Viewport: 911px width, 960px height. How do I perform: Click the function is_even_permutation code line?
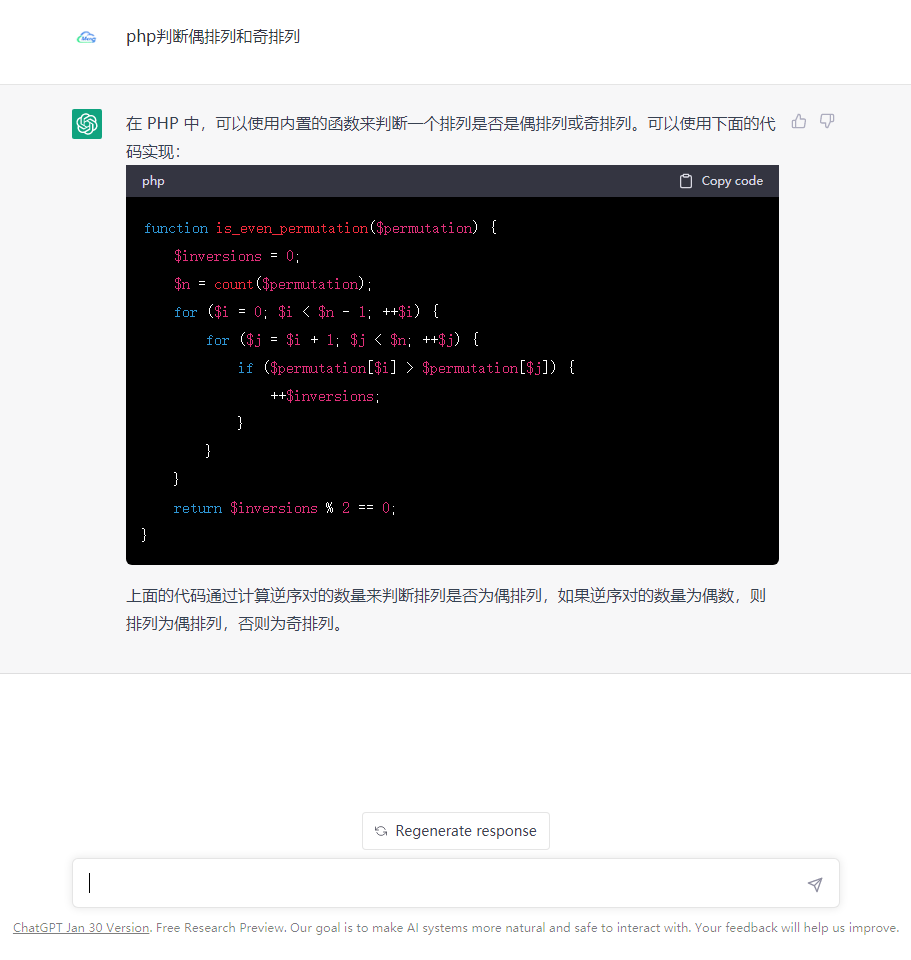pyautogui.click(x=320, y=228)
